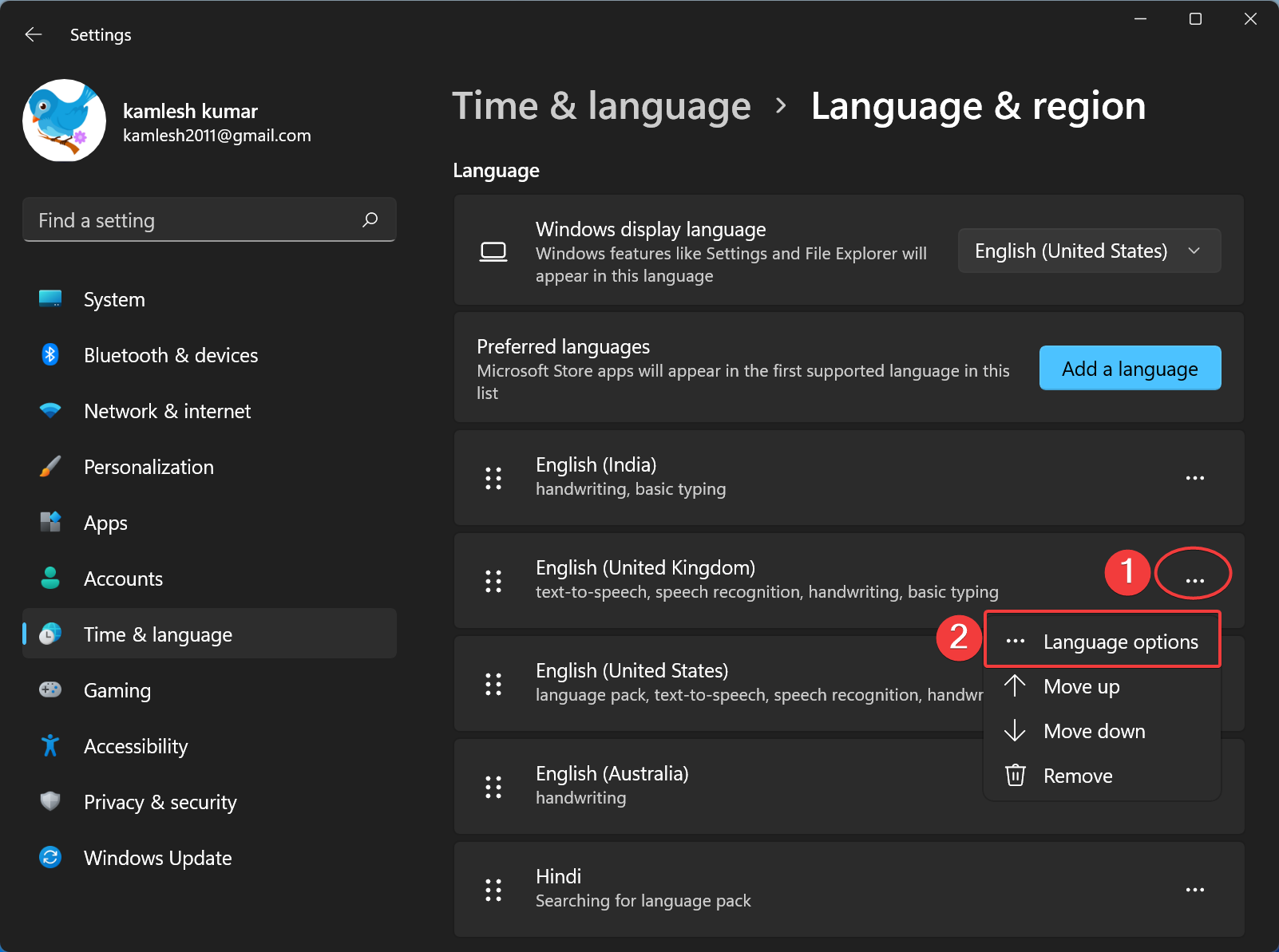Click the Add a language button
Screen dimensions: 1279x952
point(1130,368)
